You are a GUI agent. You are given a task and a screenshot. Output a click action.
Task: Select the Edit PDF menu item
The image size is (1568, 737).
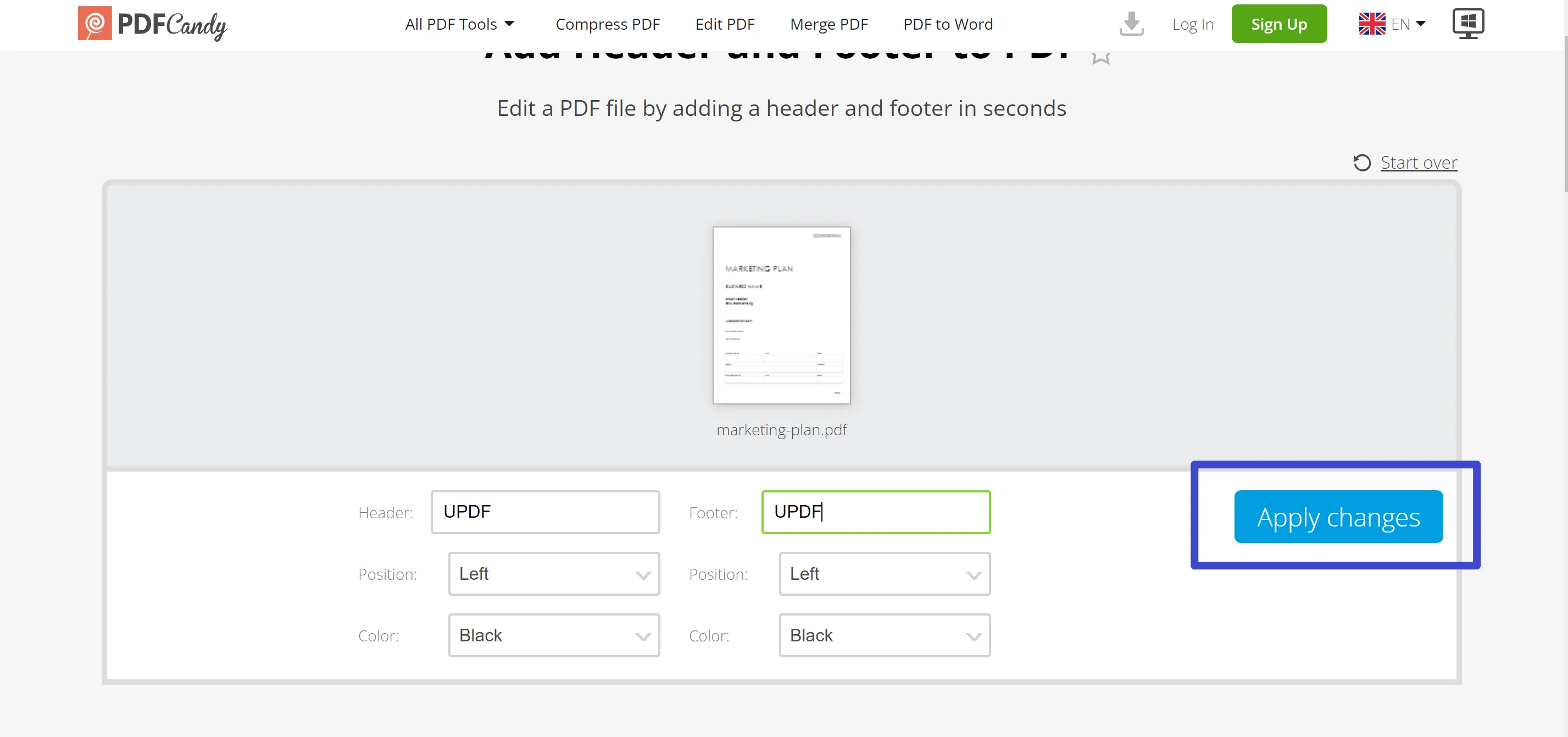coord(725,24)
